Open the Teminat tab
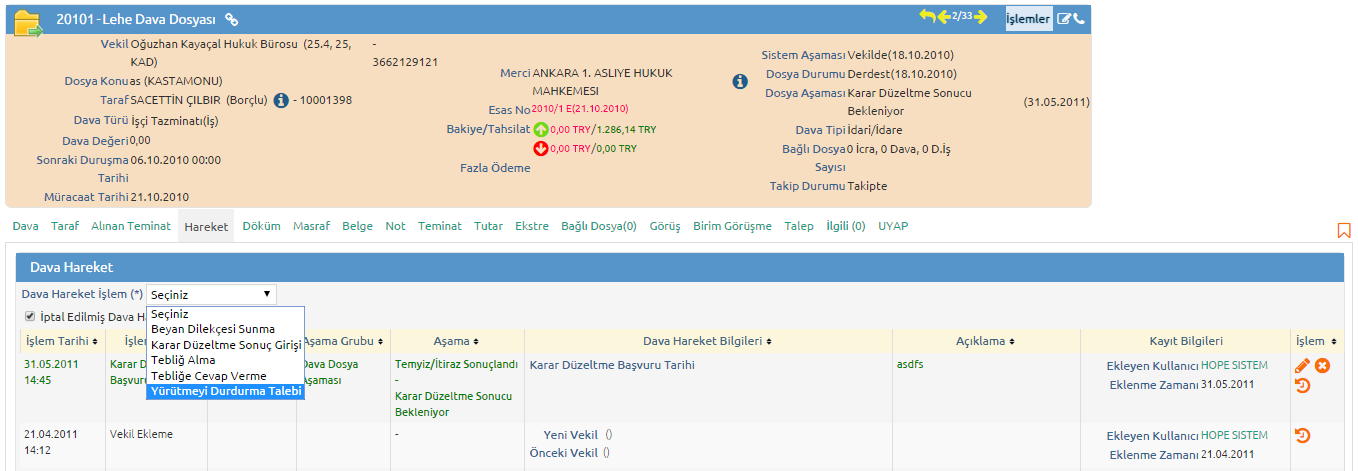The image size is (1358, 471). click(x=440, y=226)
